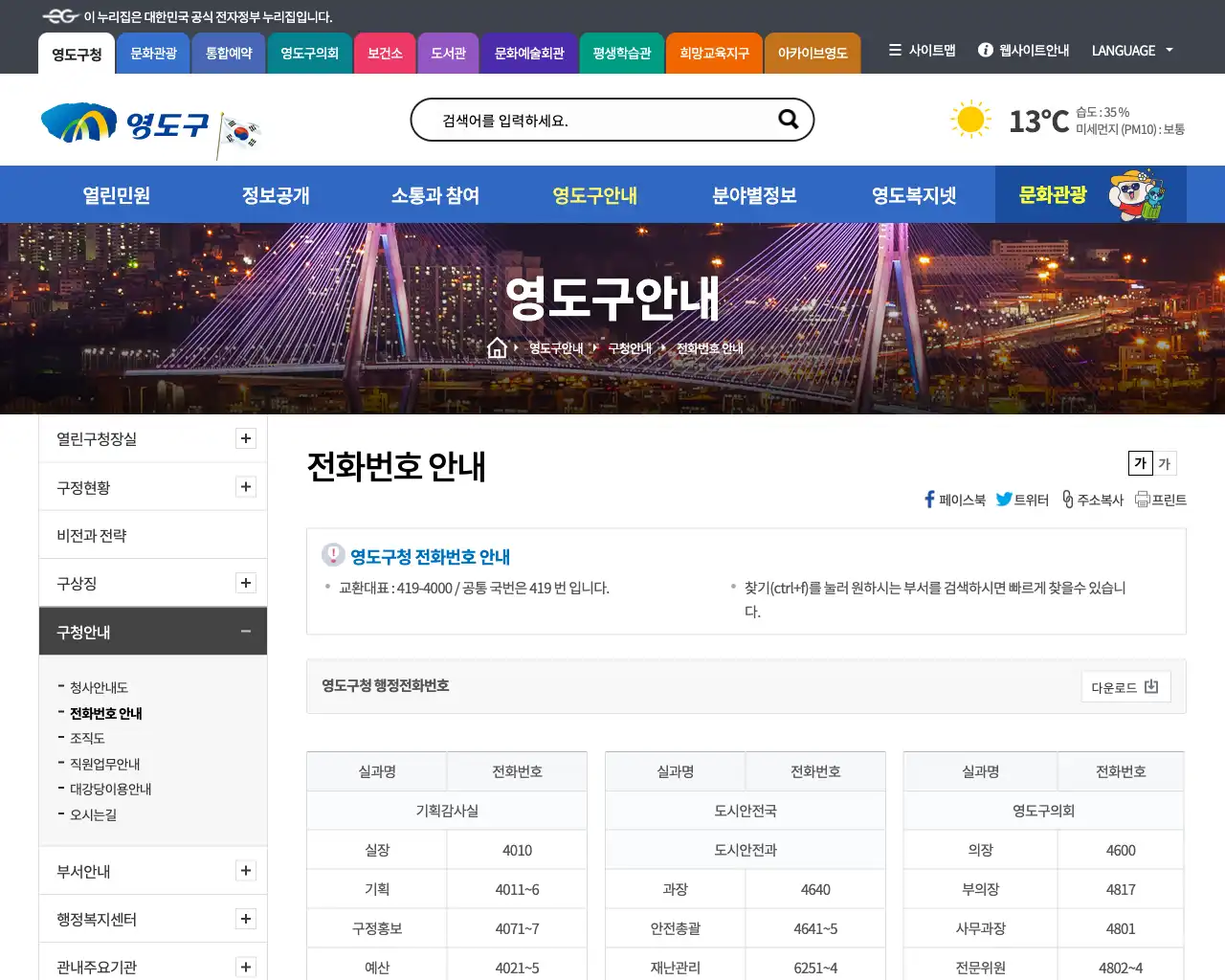Open the 영도구안내 navigation menu

[594, 194]
